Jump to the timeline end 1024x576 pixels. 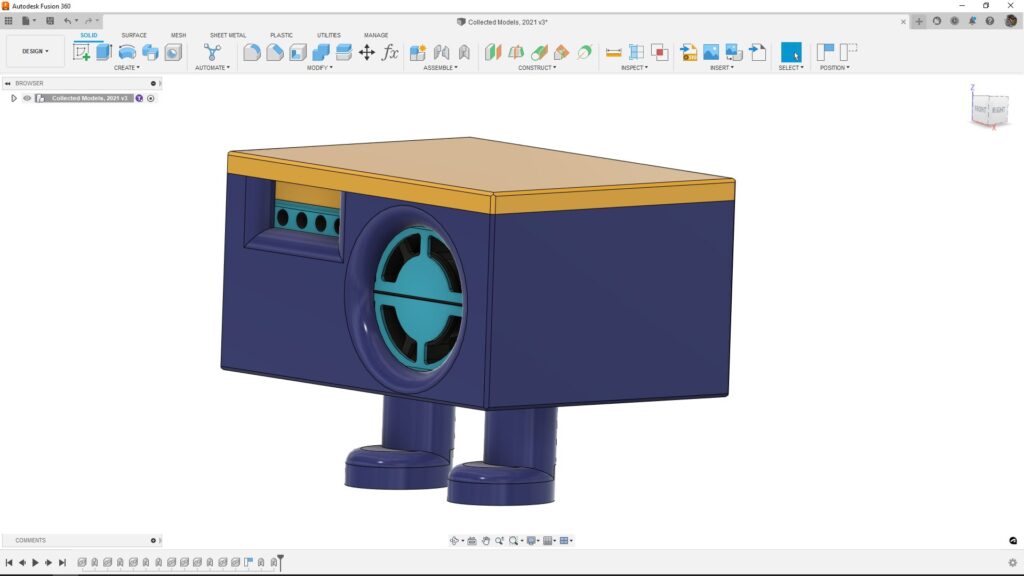coord(63,562)
